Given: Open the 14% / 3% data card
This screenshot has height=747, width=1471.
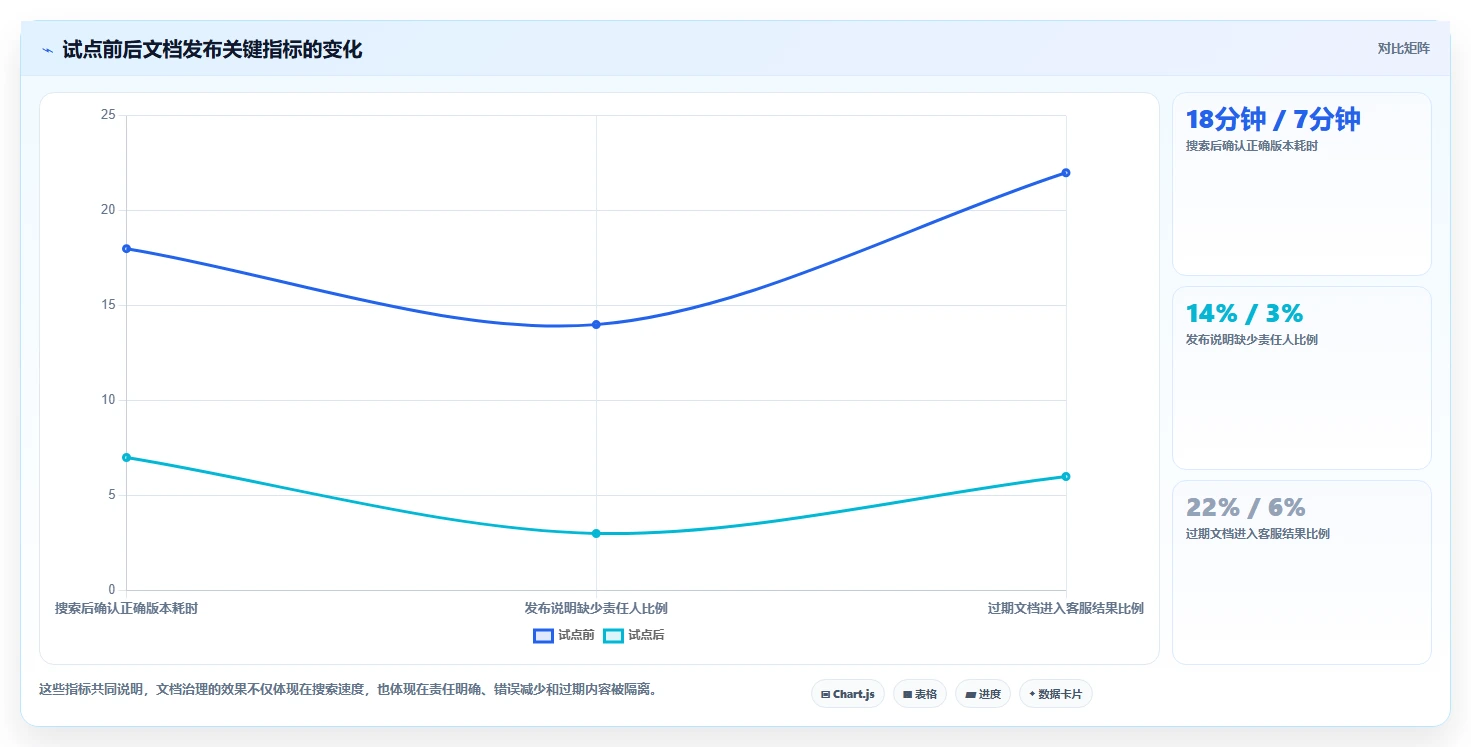Looking at the screenshot, I should pyautogui.click(x=1302, y=378).
